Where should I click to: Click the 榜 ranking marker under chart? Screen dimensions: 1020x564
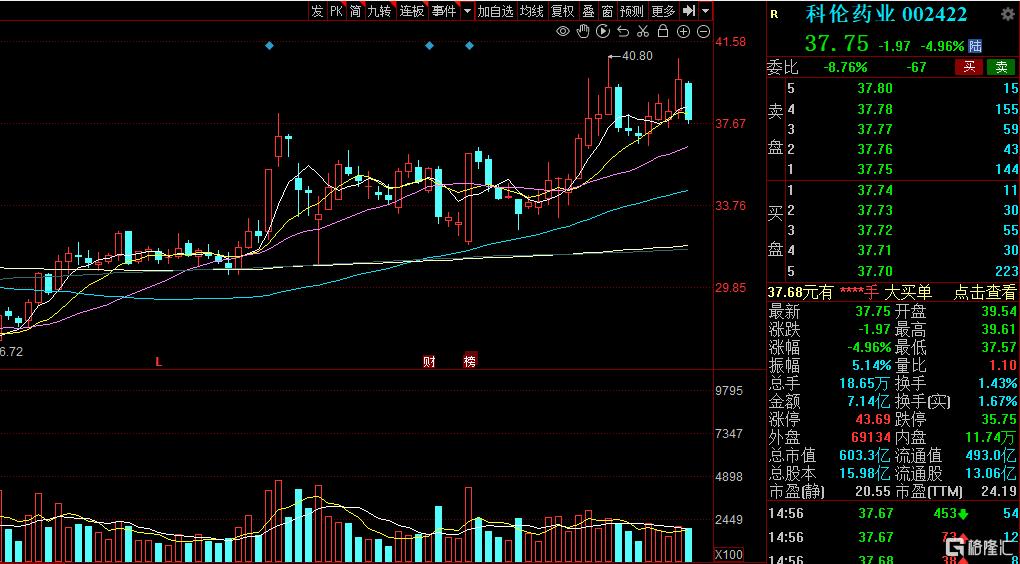(x=470, y=361)
